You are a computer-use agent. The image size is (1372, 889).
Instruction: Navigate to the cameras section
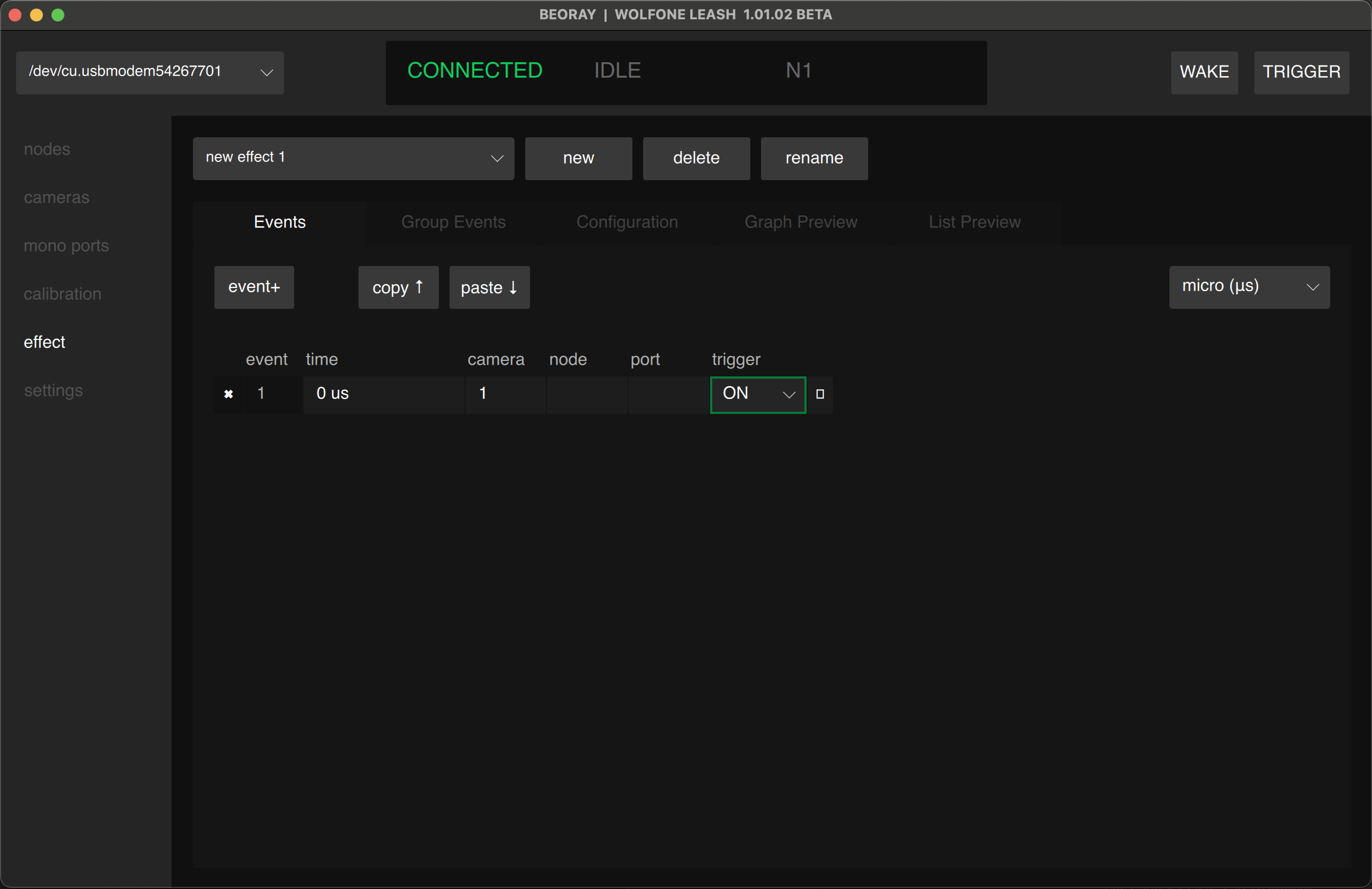tap(56, 197)
